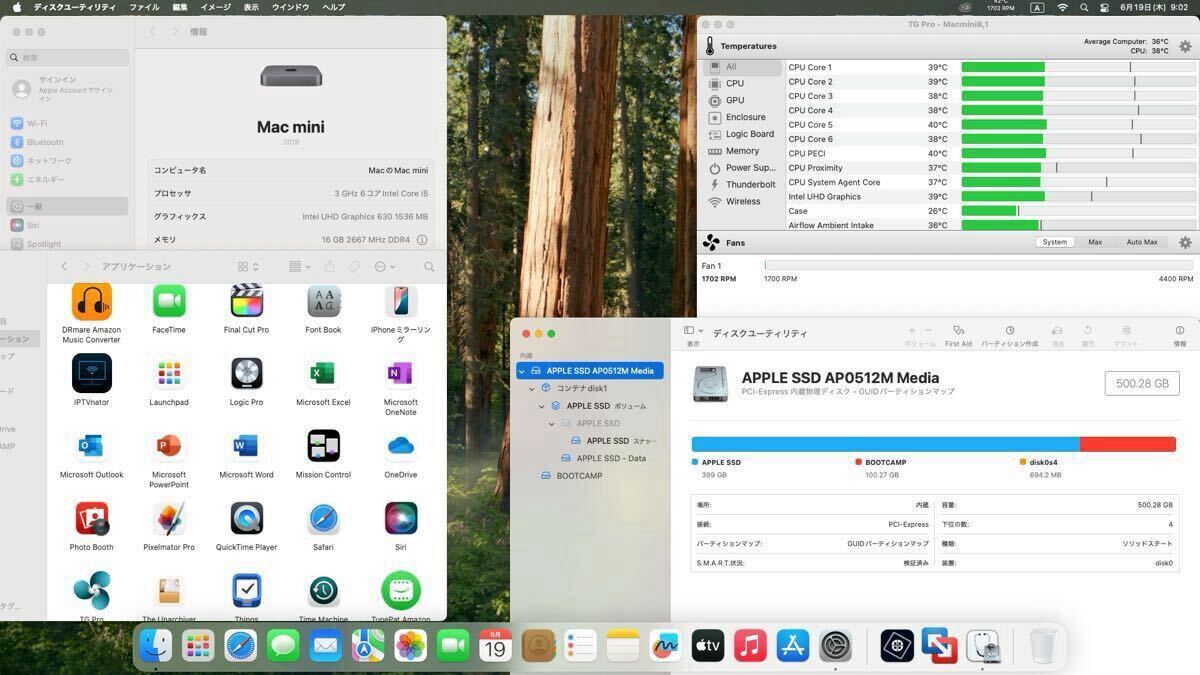Select System fan mode in TG Pro
This screenshot has height=675, width=1200.
click(1055, 242)
